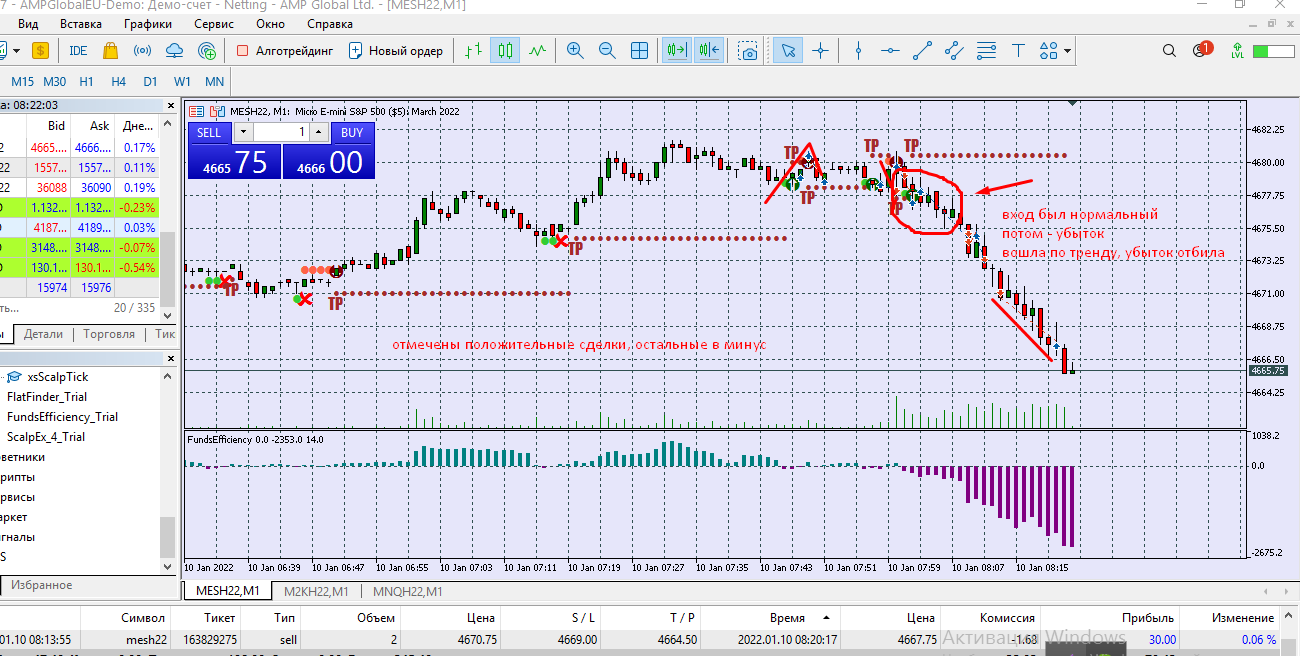Screen dimensions: 1300x656
Task: Open the Окно menu
Action: [x=270, y=23]
